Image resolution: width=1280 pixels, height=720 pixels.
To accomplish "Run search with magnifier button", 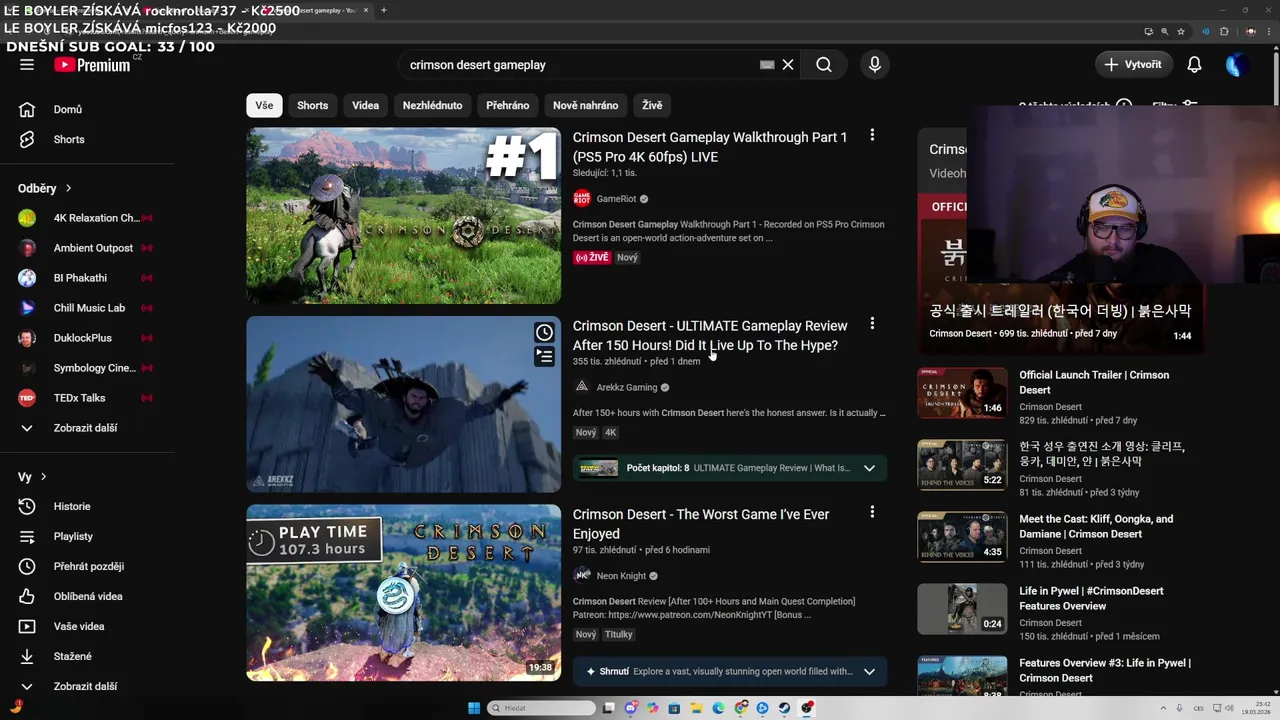I will click(823, 65).
